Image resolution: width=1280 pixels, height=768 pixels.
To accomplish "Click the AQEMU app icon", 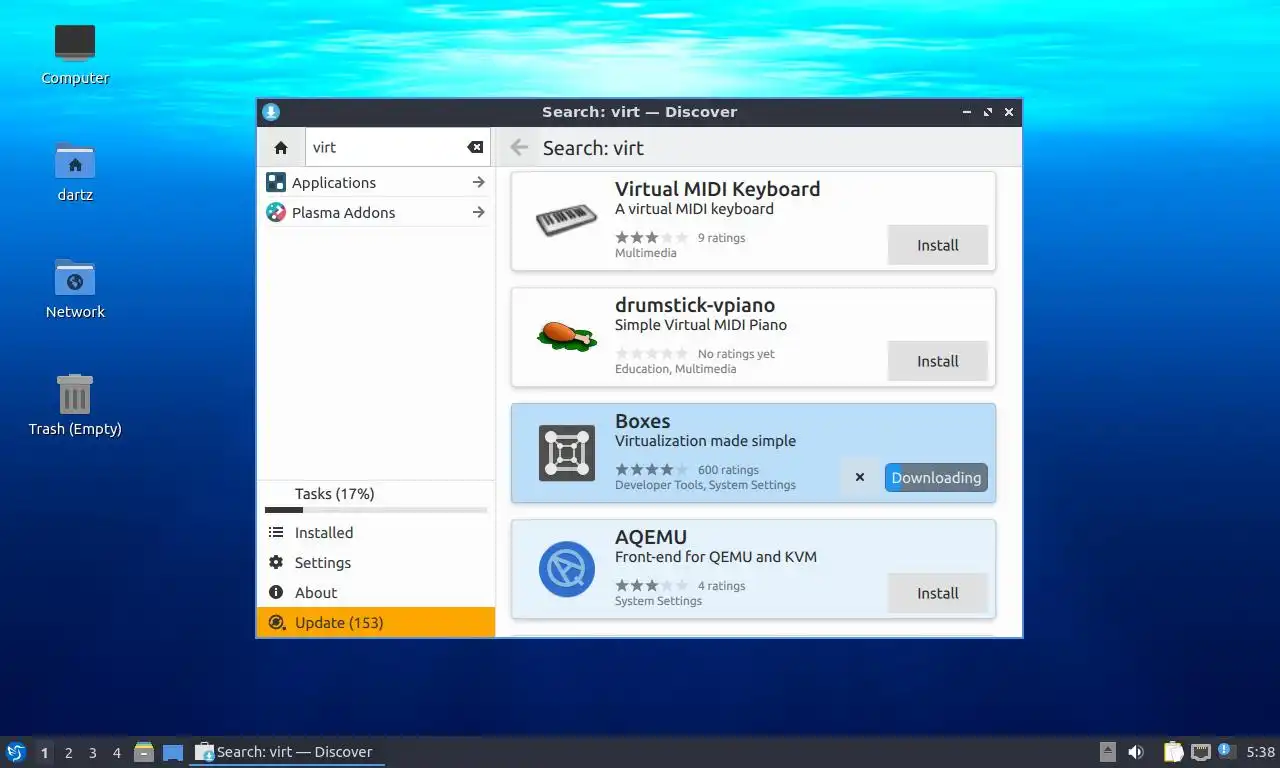I will click(x=567, y=569).
